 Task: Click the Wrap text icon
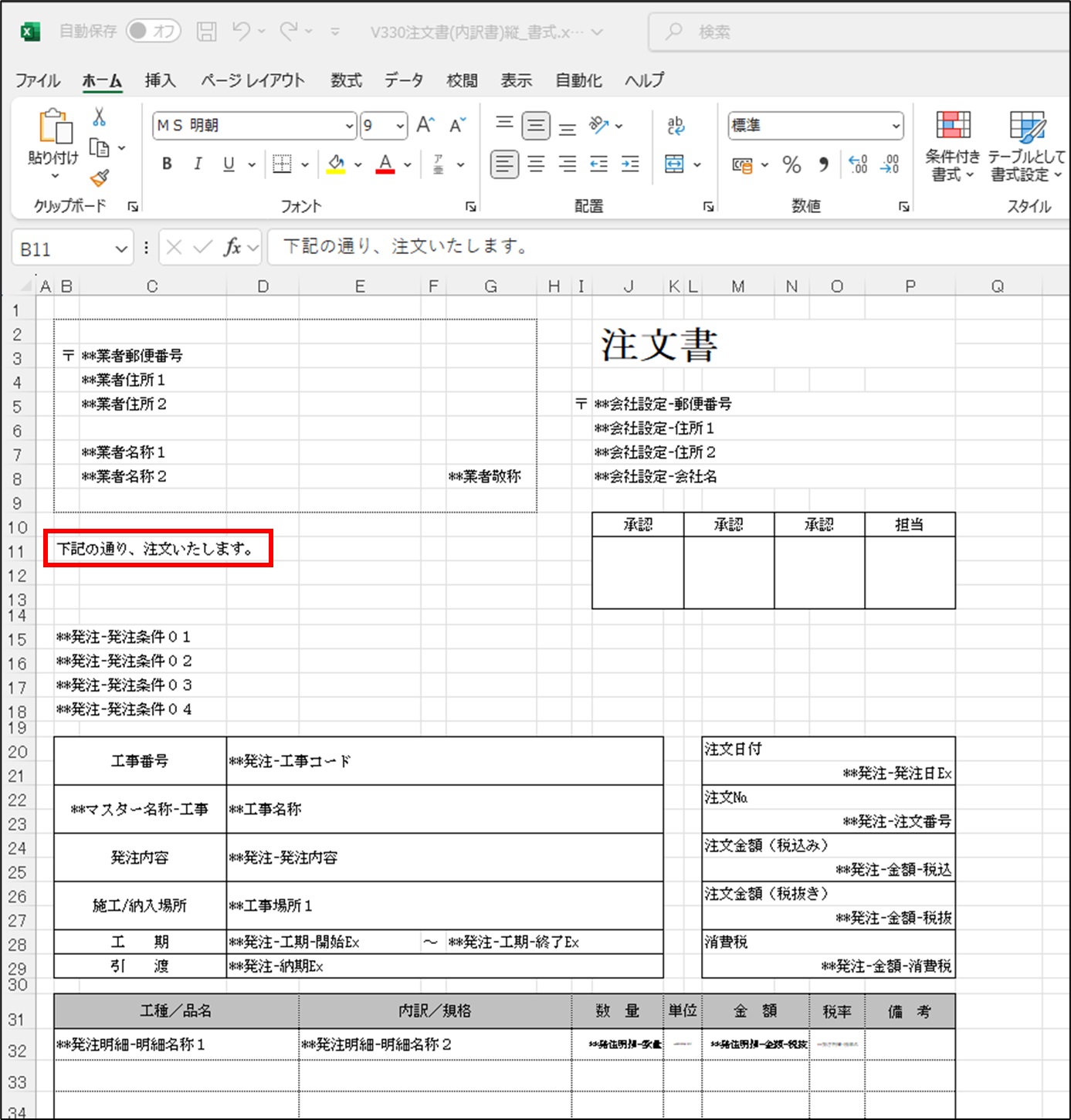(676, 125)
